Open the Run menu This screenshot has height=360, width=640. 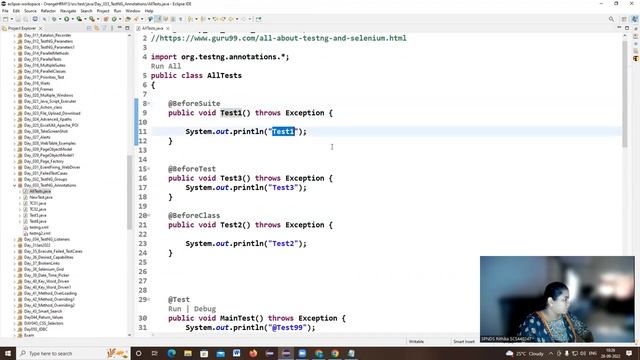click(x=118, y=11)
